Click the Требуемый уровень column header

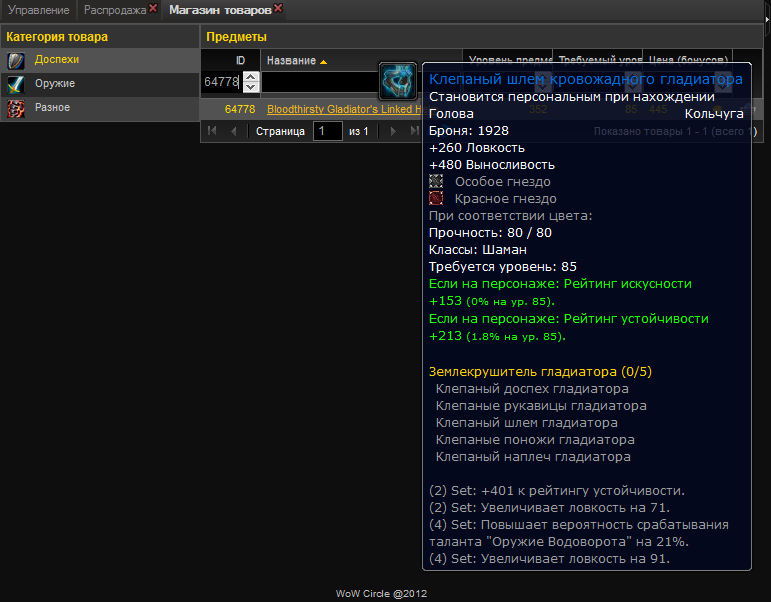[x=597, y=56]
